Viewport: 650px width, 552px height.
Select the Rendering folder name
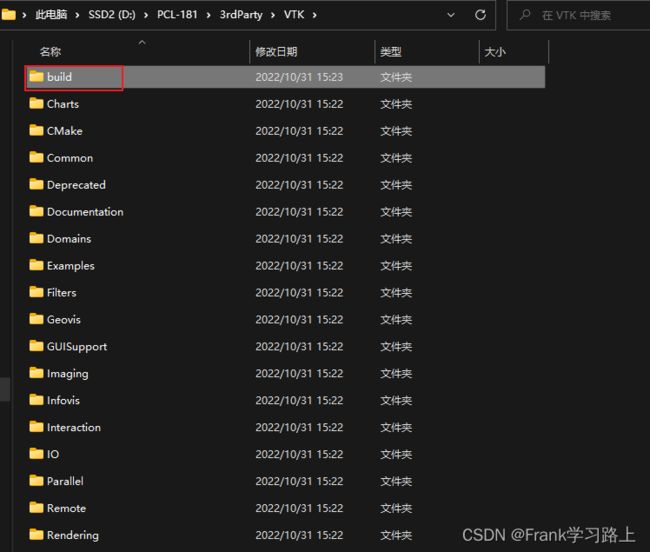click(x=73, y=535)
